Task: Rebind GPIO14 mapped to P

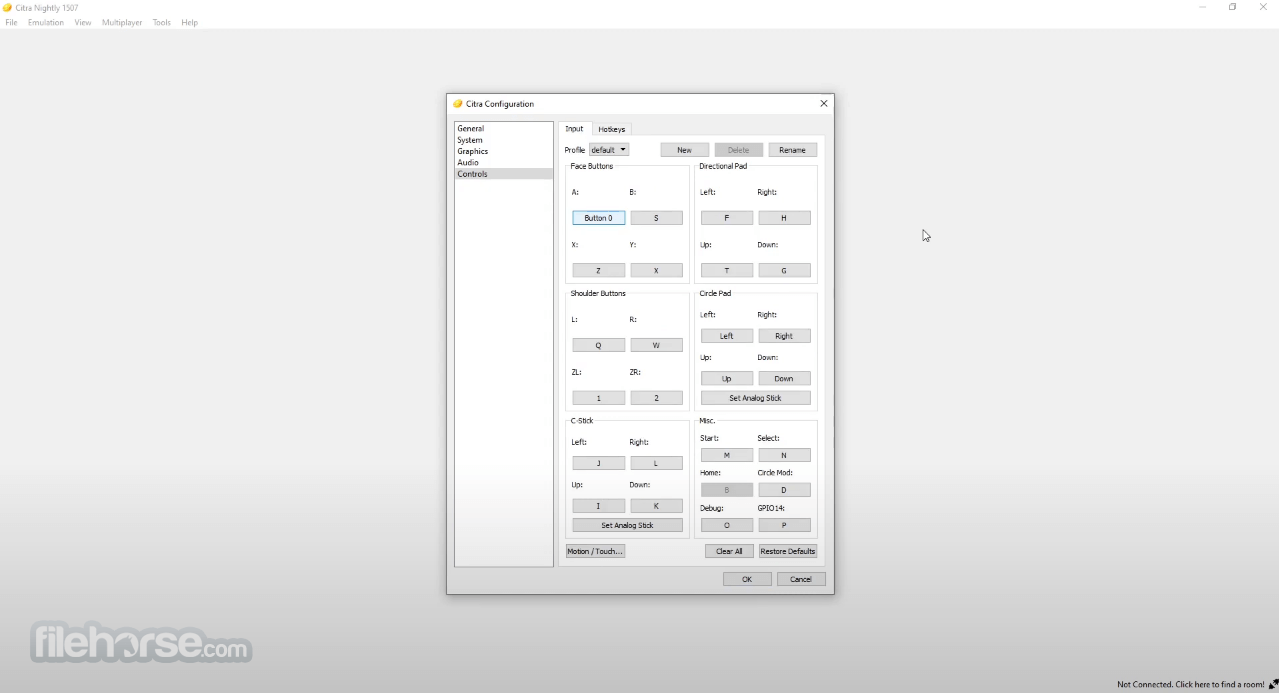Action: pos(784,525)
